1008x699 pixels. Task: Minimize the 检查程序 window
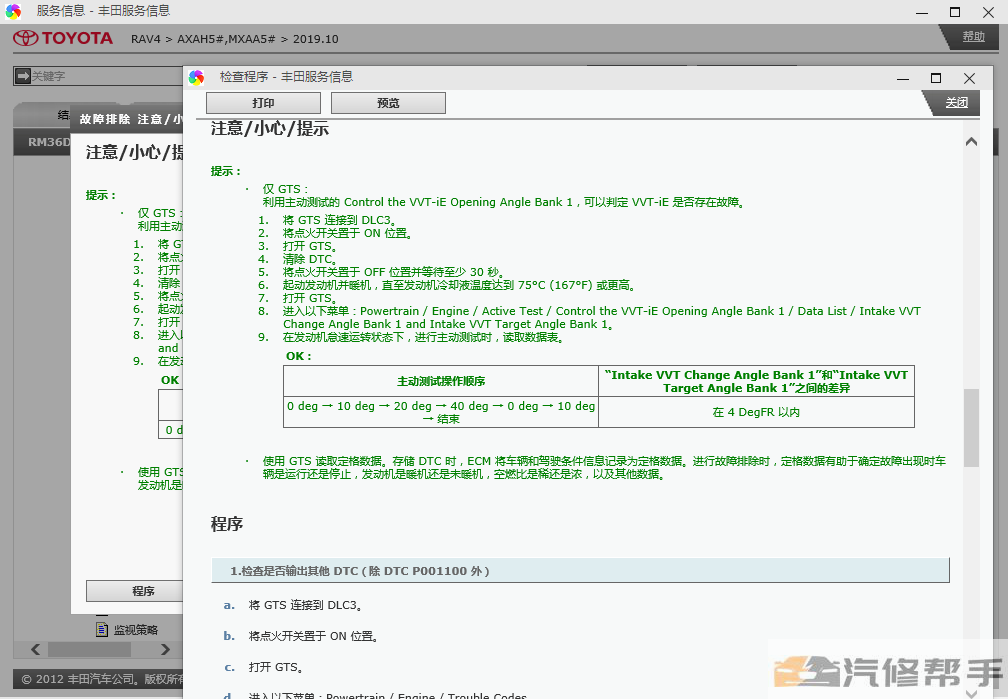tap(903, 78)
